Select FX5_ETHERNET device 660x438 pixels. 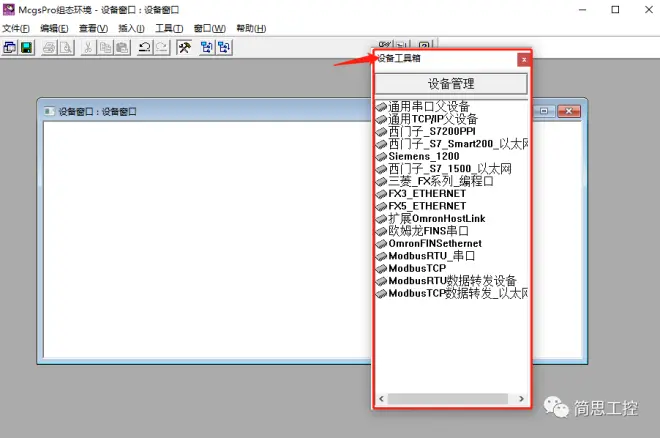[x=421, y=206]
